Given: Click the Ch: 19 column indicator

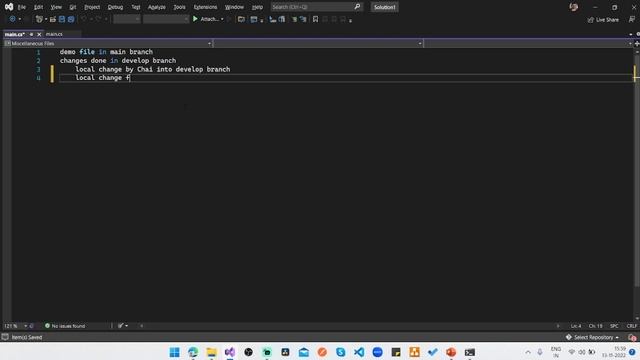Looking at the screenshot, I should pyautogui.click(x=596, y=326).
